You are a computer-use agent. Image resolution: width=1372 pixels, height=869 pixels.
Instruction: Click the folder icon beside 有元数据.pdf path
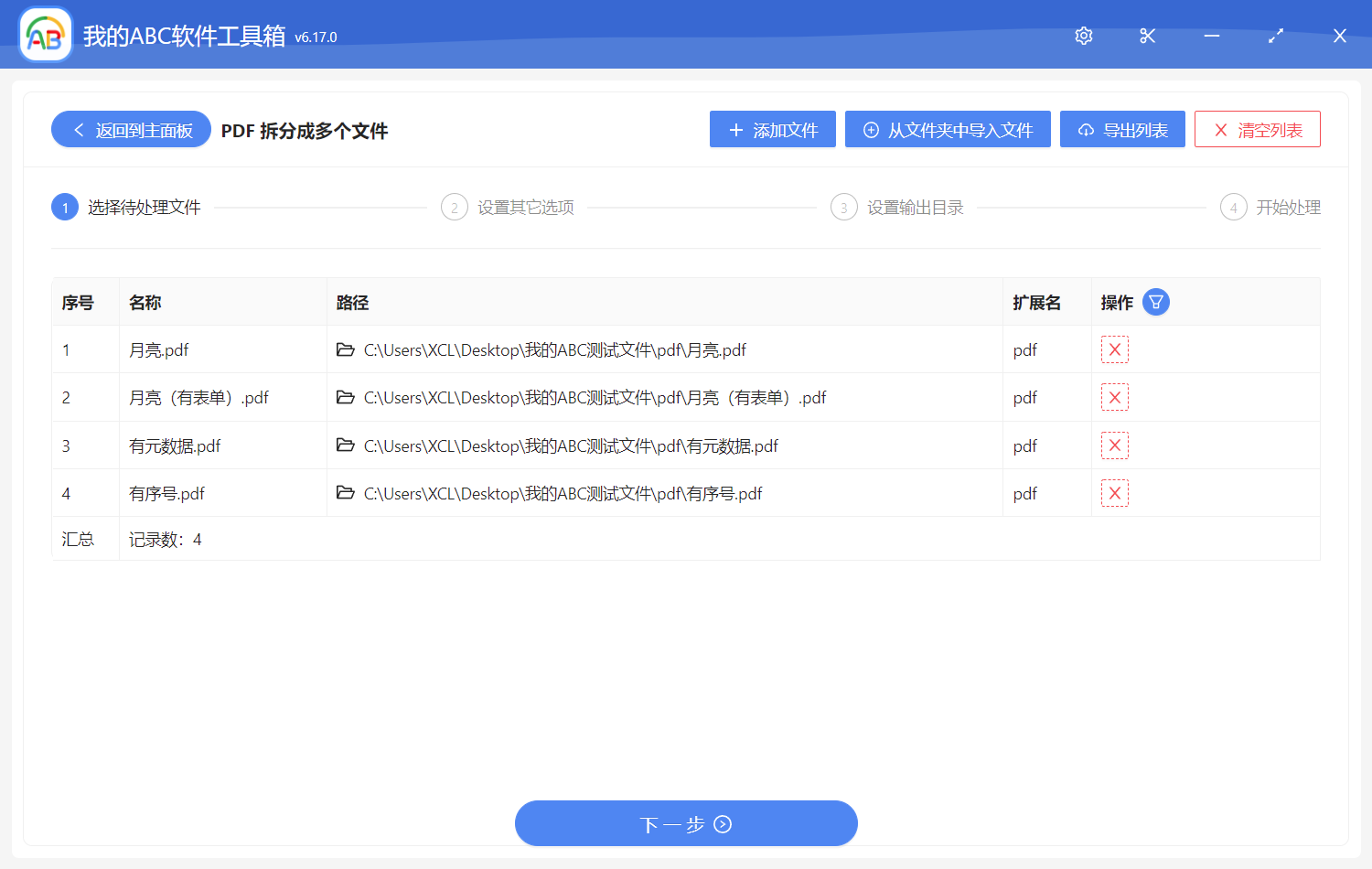pyautogui.click(x=346, y=445)
